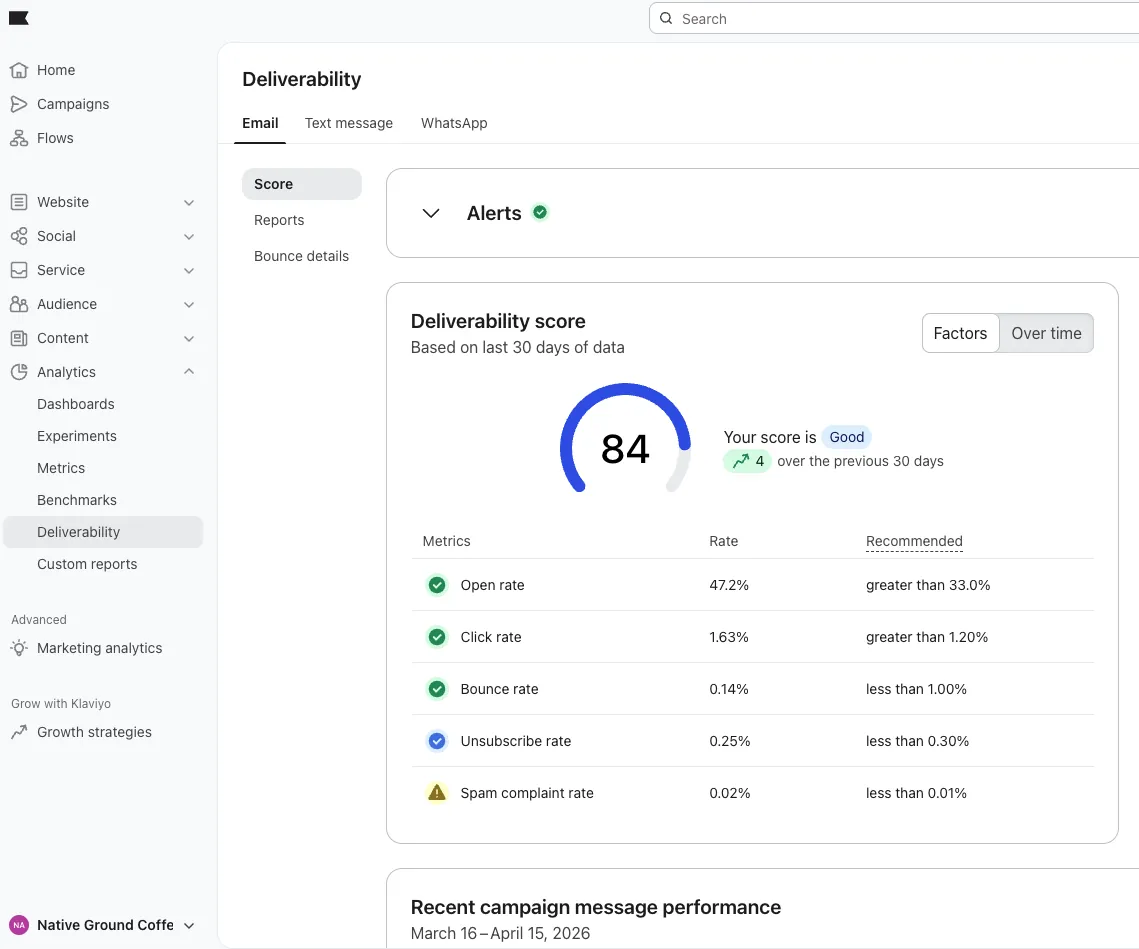Switch to the Over time view
Viewport: 1139px width, 949px height.
pos(1046,334)
